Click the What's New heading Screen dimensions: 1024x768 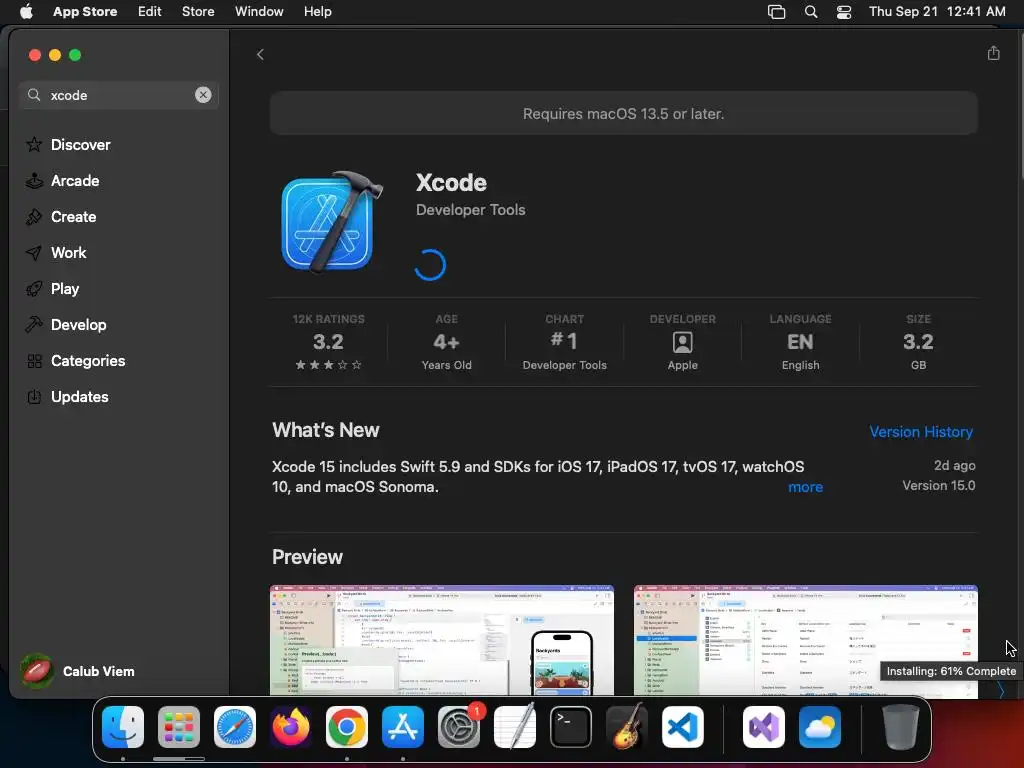point(326,430)
